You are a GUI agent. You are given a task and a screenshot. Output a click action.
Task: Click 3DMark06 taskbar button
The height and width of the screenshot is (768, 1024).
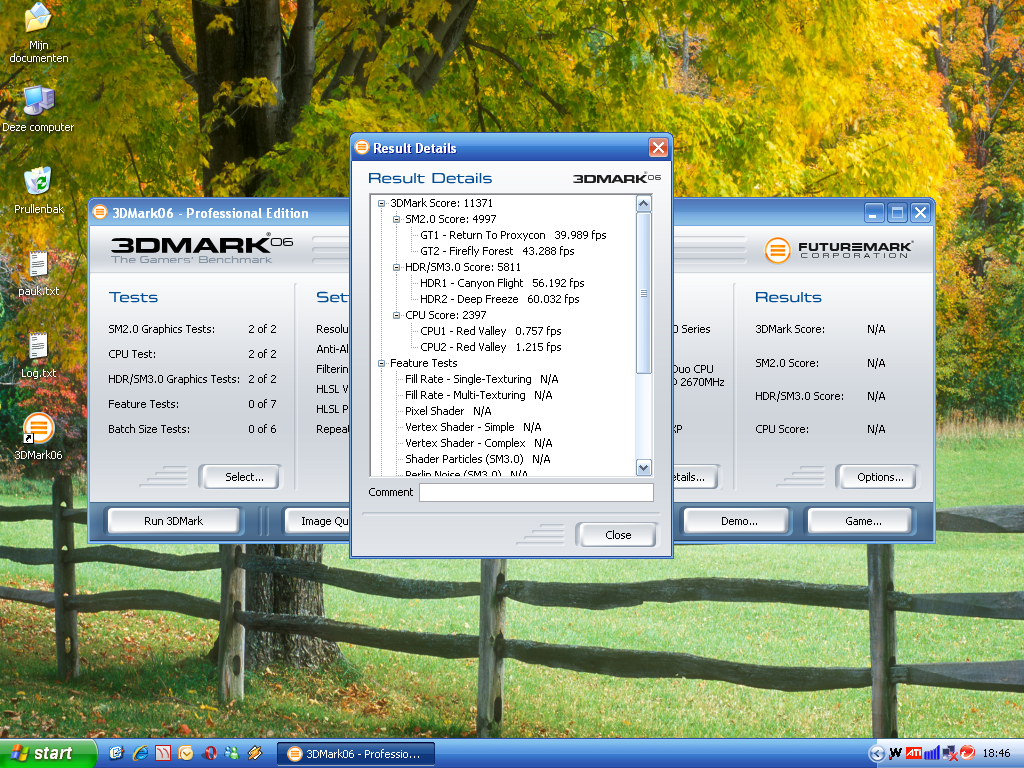356,754
